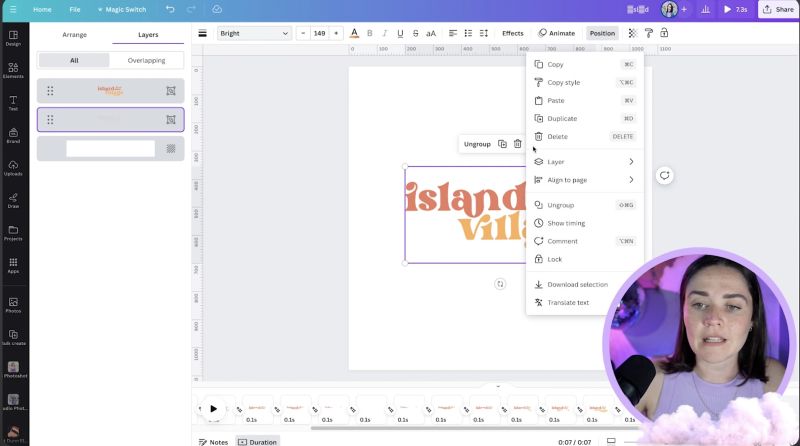Expand the Layer submenu
This screenshot has height=446, width=800.
pyautogui.click(x=585, y=162)
